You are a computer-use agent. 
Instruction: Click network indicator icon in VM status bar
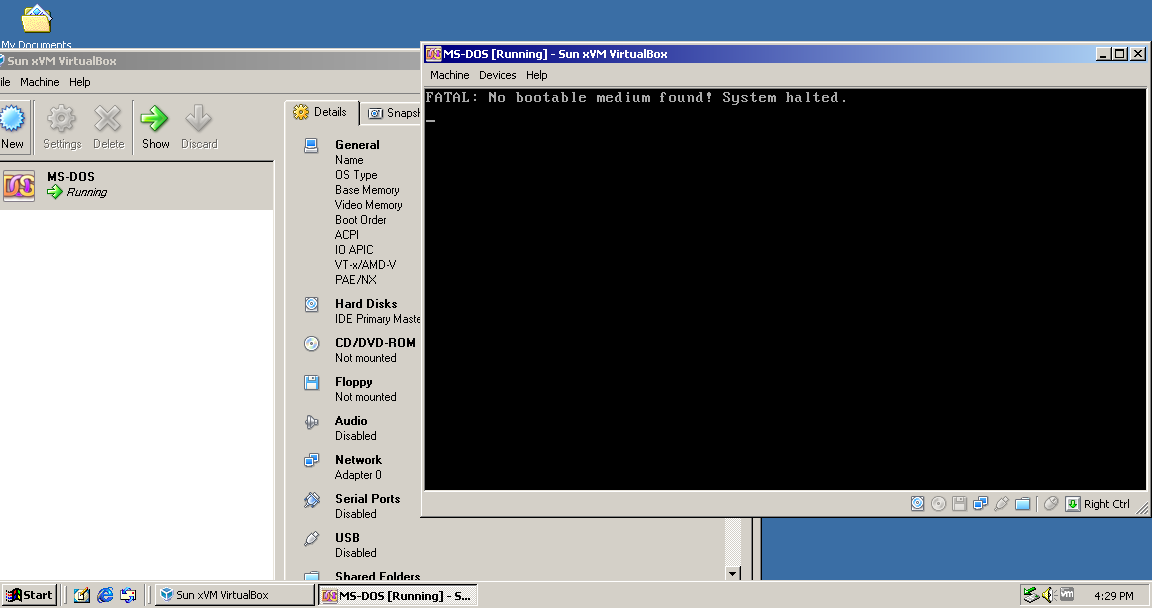tap(980, 504)
